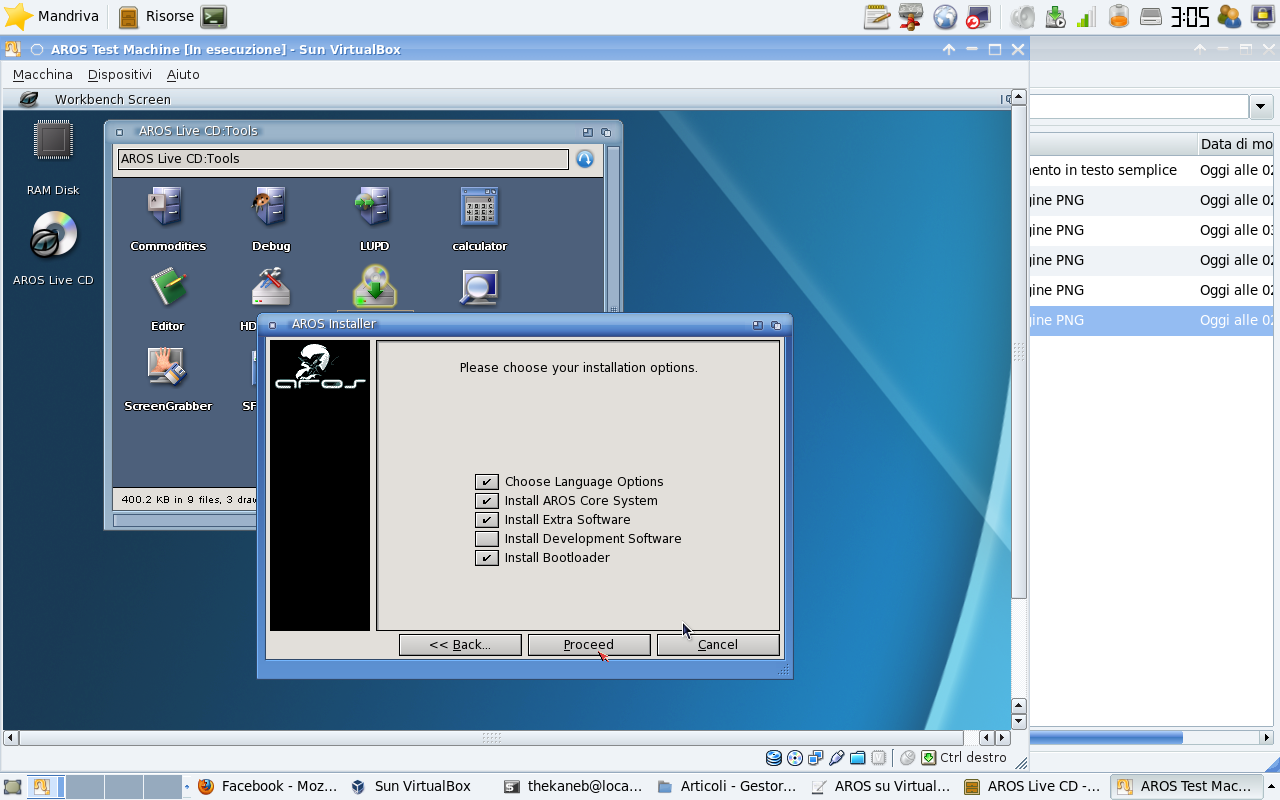Click VirtualBox CD drive status icon
This screenshot has height=800, width=1280.
pyautogui.click(x=795, y=758)
